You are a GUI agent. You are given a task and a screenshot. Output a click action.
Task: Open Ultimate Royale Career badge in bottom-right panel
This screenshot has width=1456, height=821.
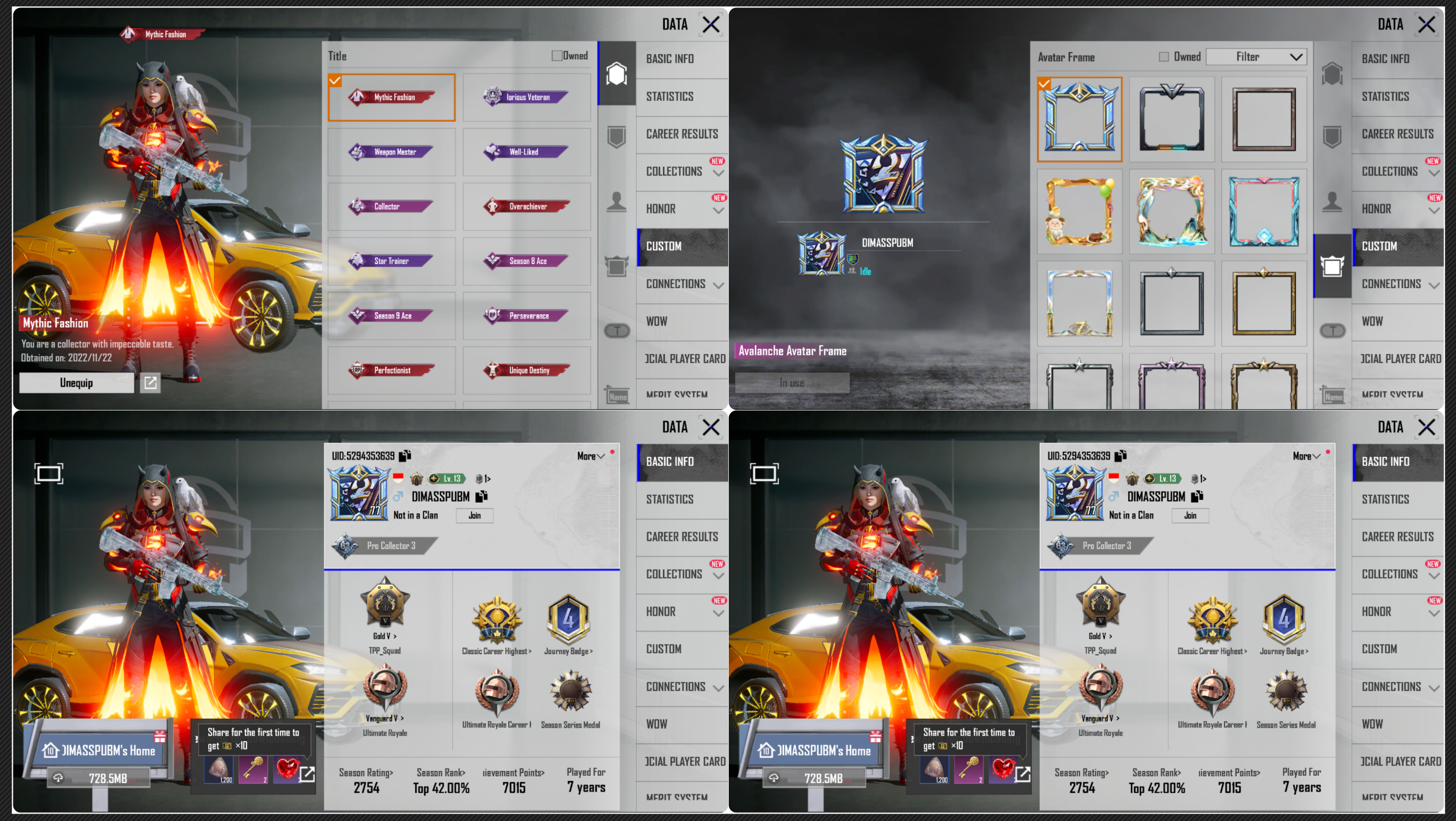click(x=1212, y=692)
